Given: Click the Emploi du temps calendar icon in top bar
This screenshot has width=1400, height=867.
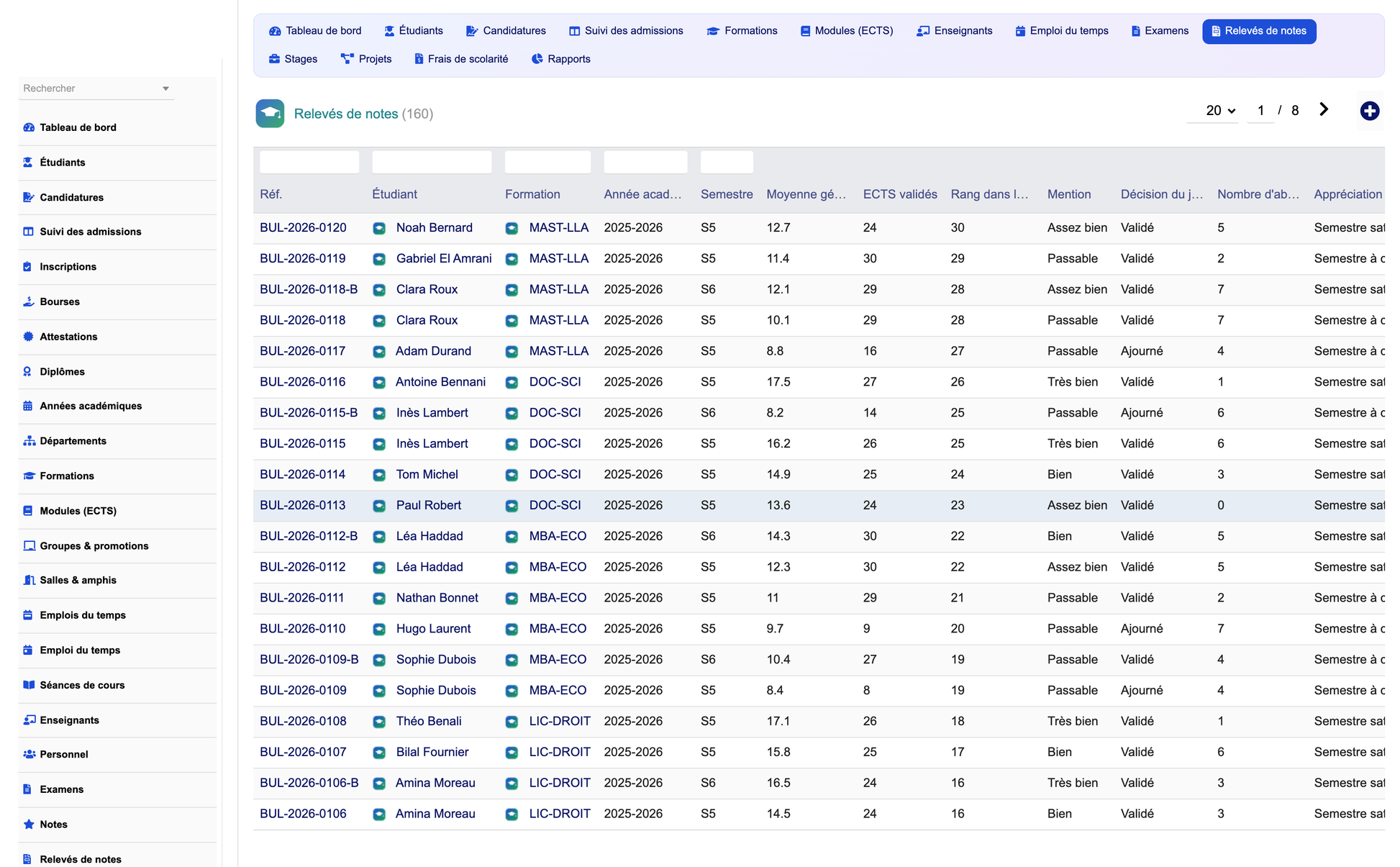Looking at the screenshot, I should [1020, 31].
